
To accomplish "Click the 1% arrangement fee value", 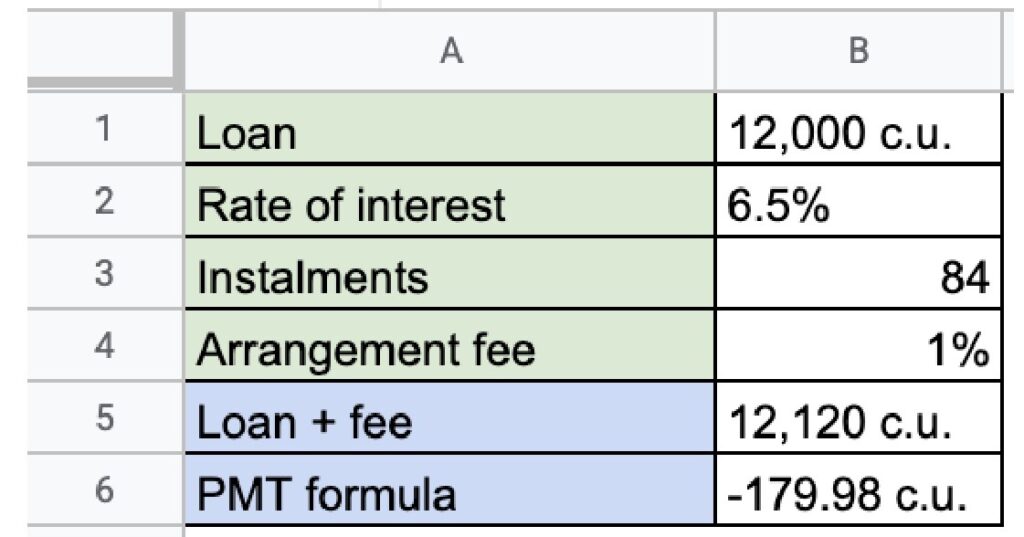I will point(858,349).
